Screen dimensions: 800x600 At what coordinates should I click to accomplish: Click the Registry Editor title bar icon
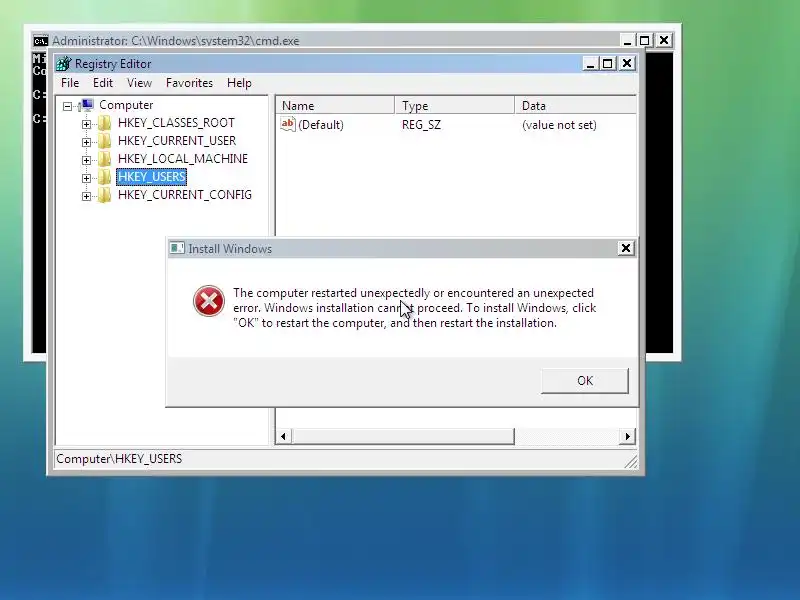[x=64, y=64]
